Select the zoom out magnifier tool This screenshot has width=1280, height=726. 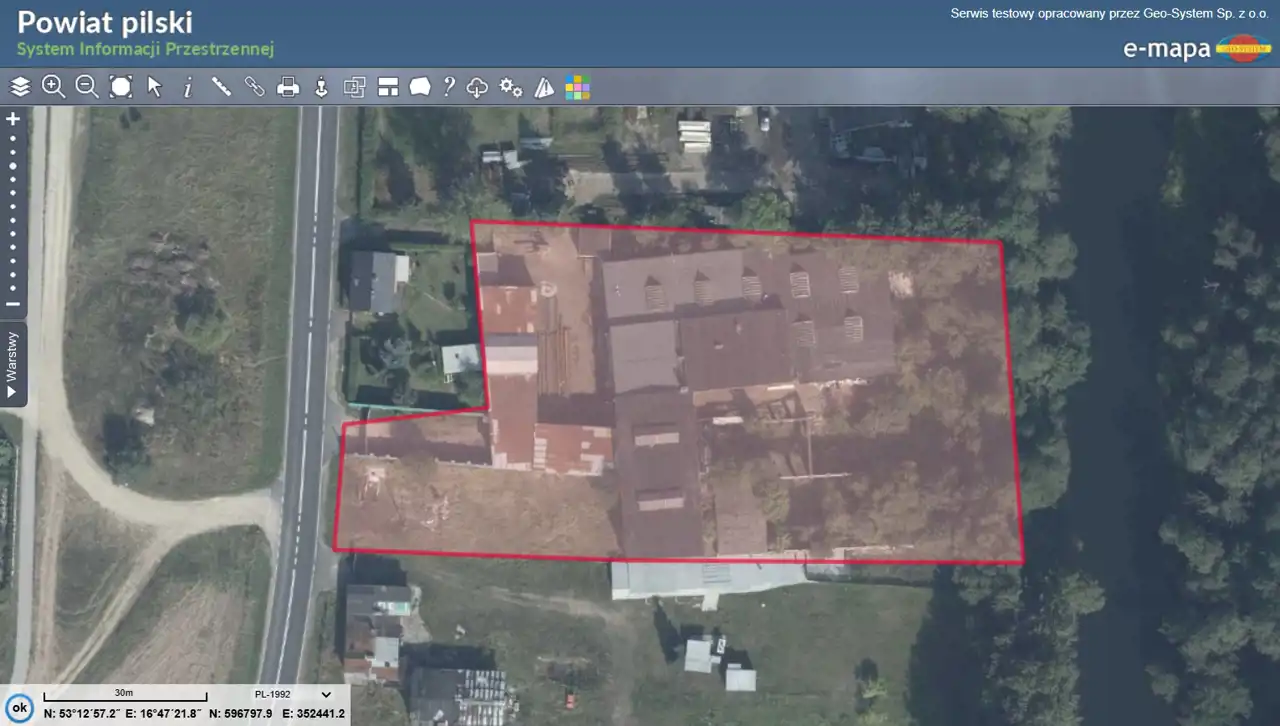[87, 87]
